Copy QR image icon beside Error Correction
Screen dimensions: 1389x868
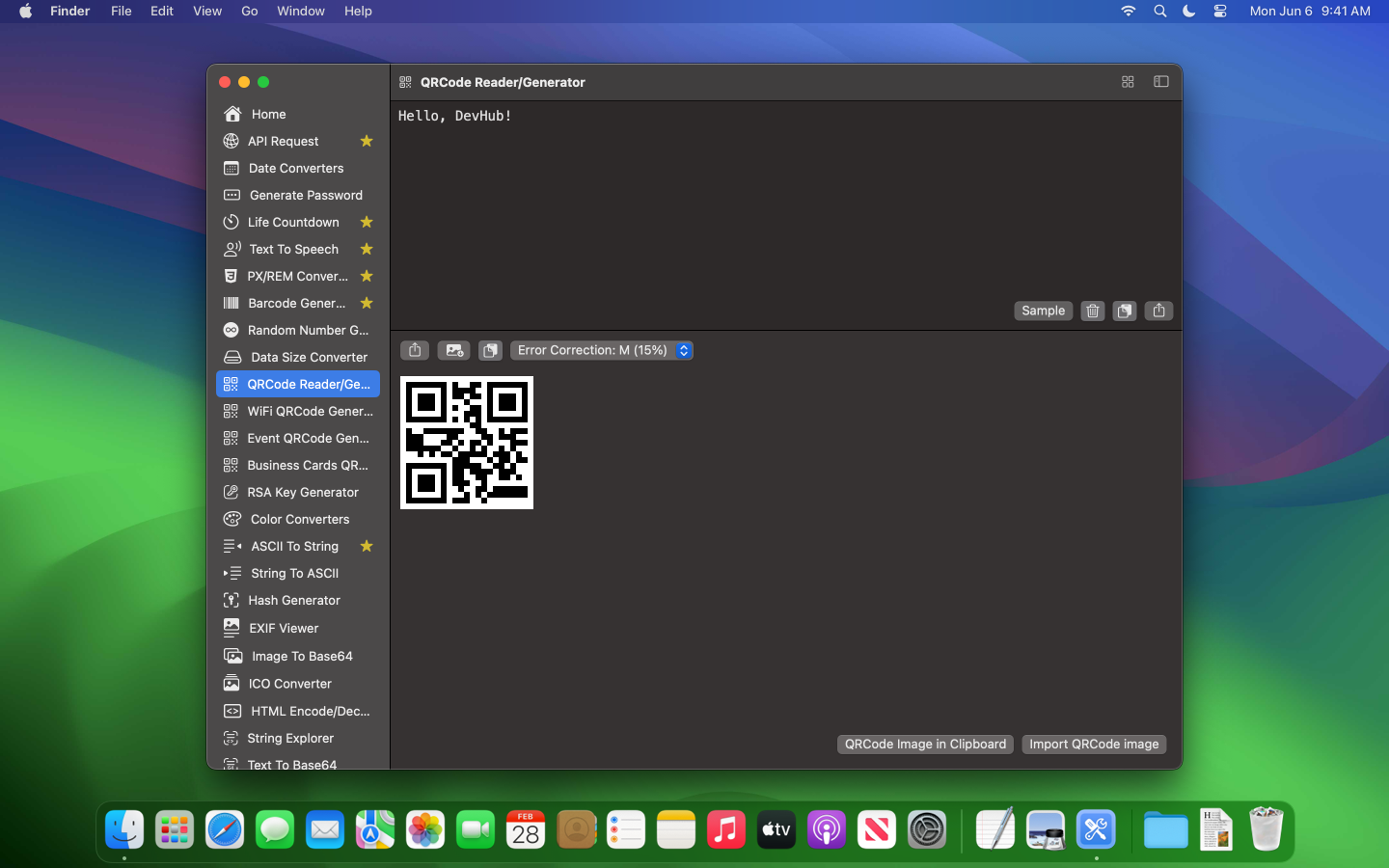pyautogui.click(x=490, y=350)
